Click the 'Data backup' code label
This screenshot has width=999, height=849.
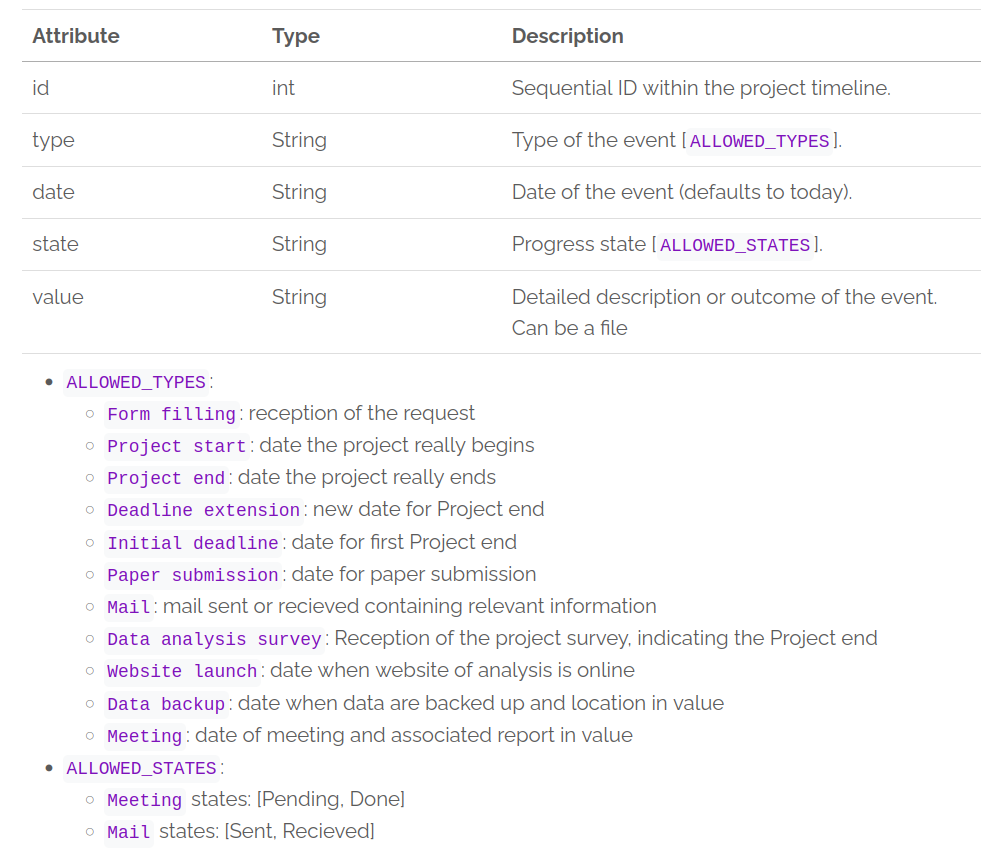(166, 704)
